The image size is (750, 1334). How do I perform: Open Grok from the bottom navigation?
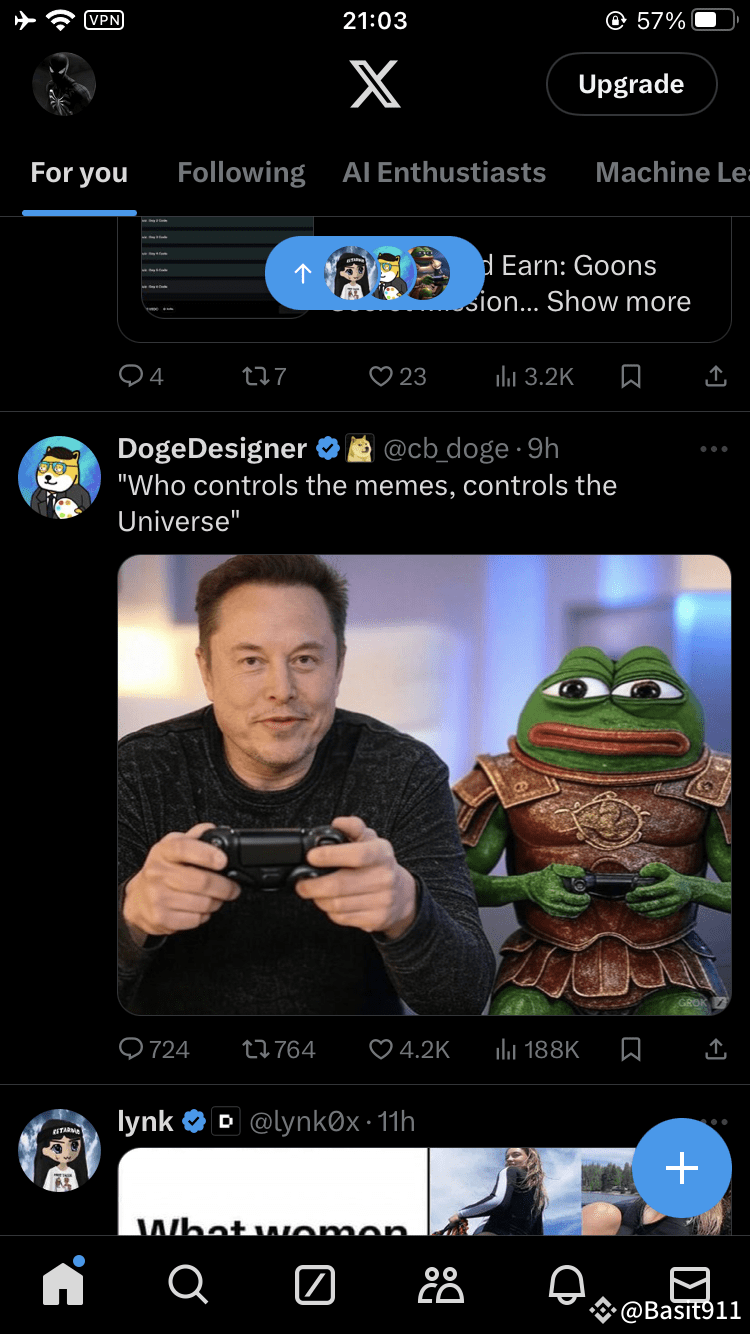pos(315,1284)
